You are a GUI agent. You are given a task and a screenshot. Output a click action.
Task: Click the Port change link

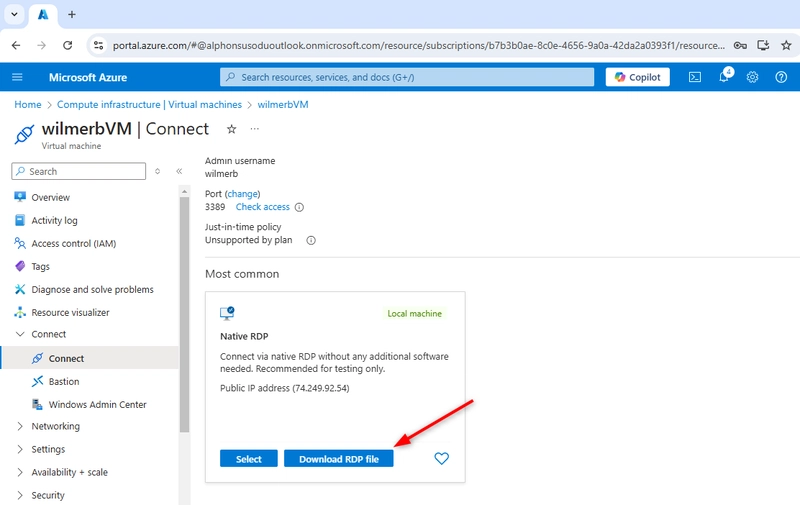pos(242,194)
